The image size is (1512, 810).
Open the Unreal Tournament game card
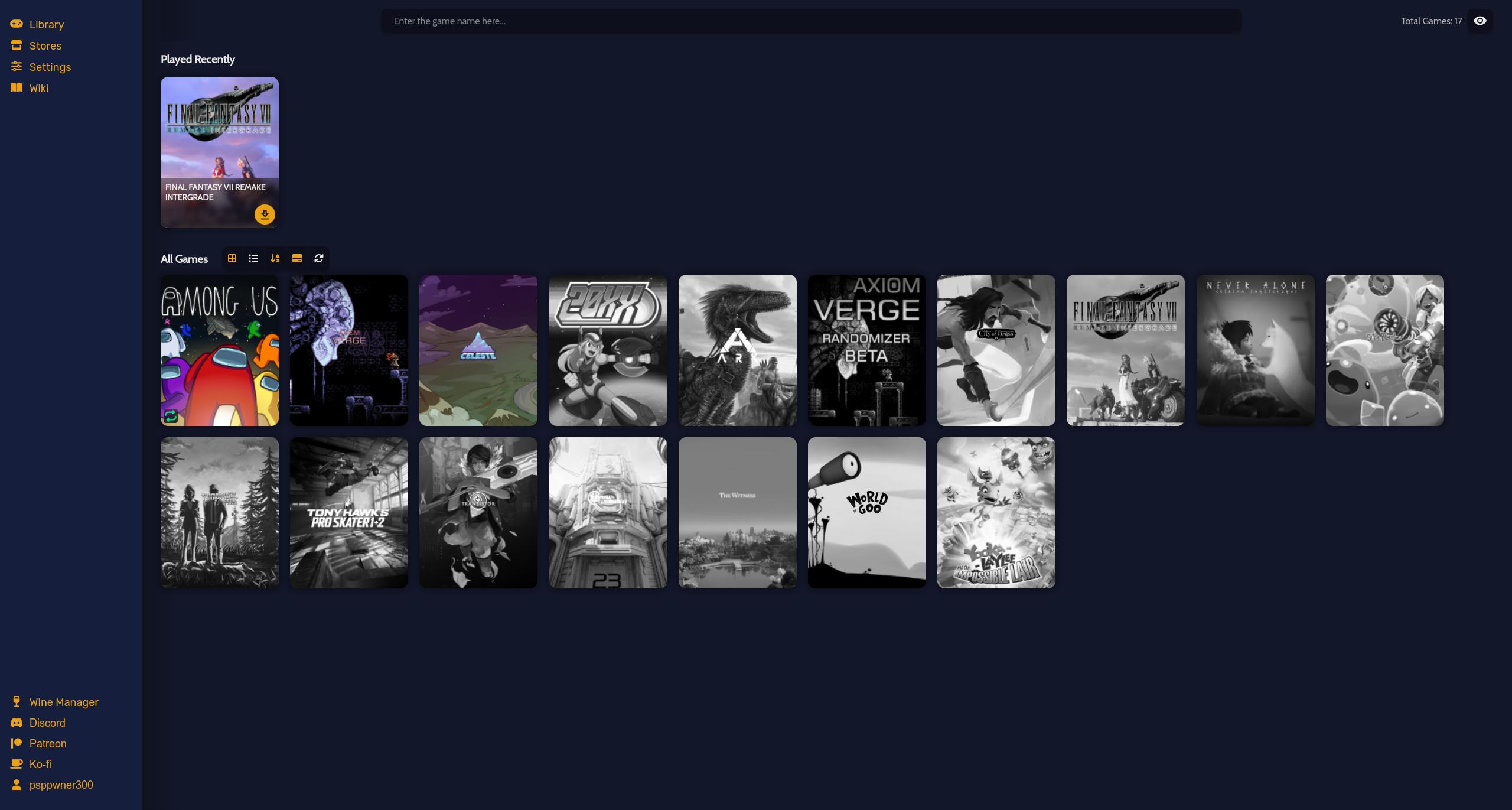pos(608,513)
